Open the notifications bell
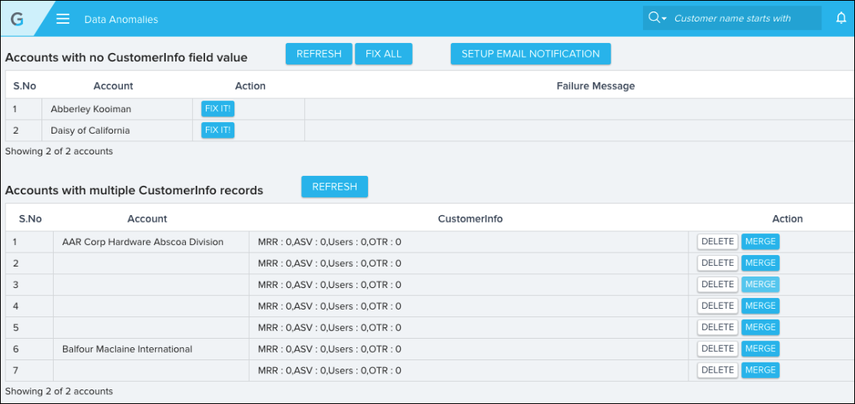The image size is (855, 404). [841, 18]
